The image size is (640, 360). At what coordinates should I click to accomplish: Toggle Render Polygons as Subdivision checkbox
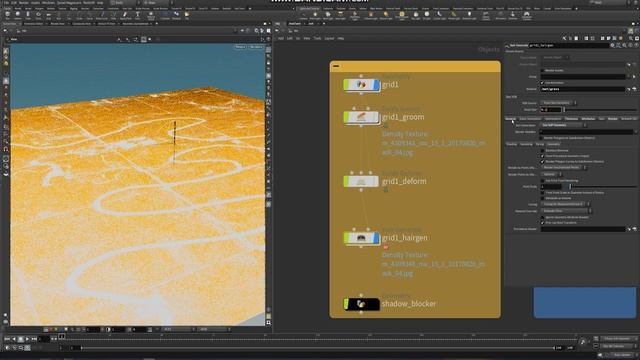[x=542, y=138]
